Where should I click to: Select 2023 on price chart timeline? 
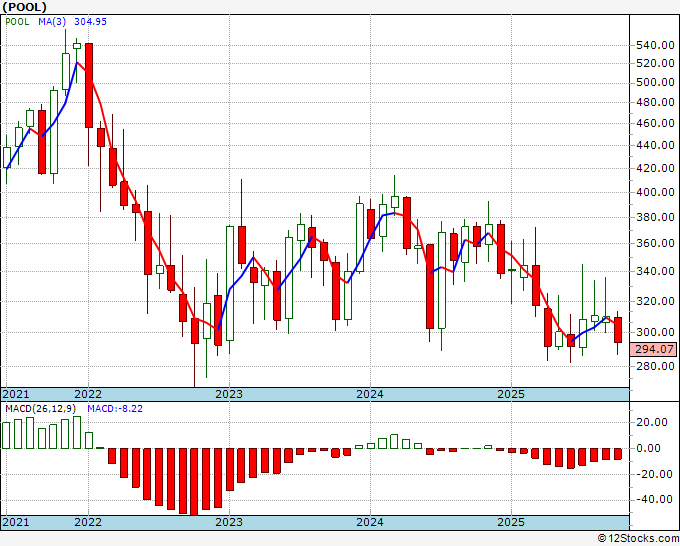tap(229, 394)
